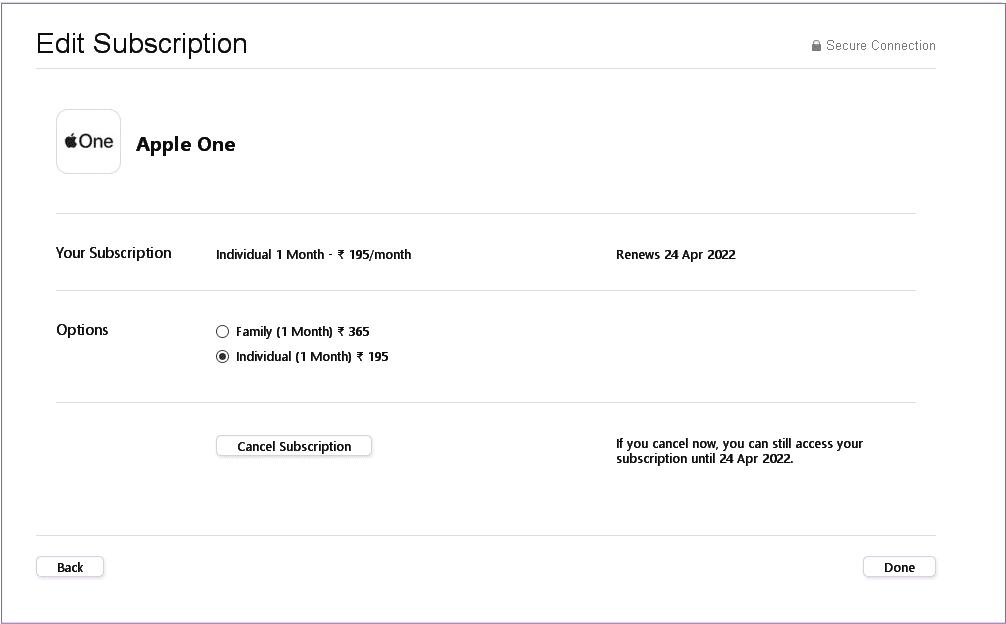The image size is (1006, 624).
Task: Click the Cancel Subscription button
Action: (x=294, y=446)
